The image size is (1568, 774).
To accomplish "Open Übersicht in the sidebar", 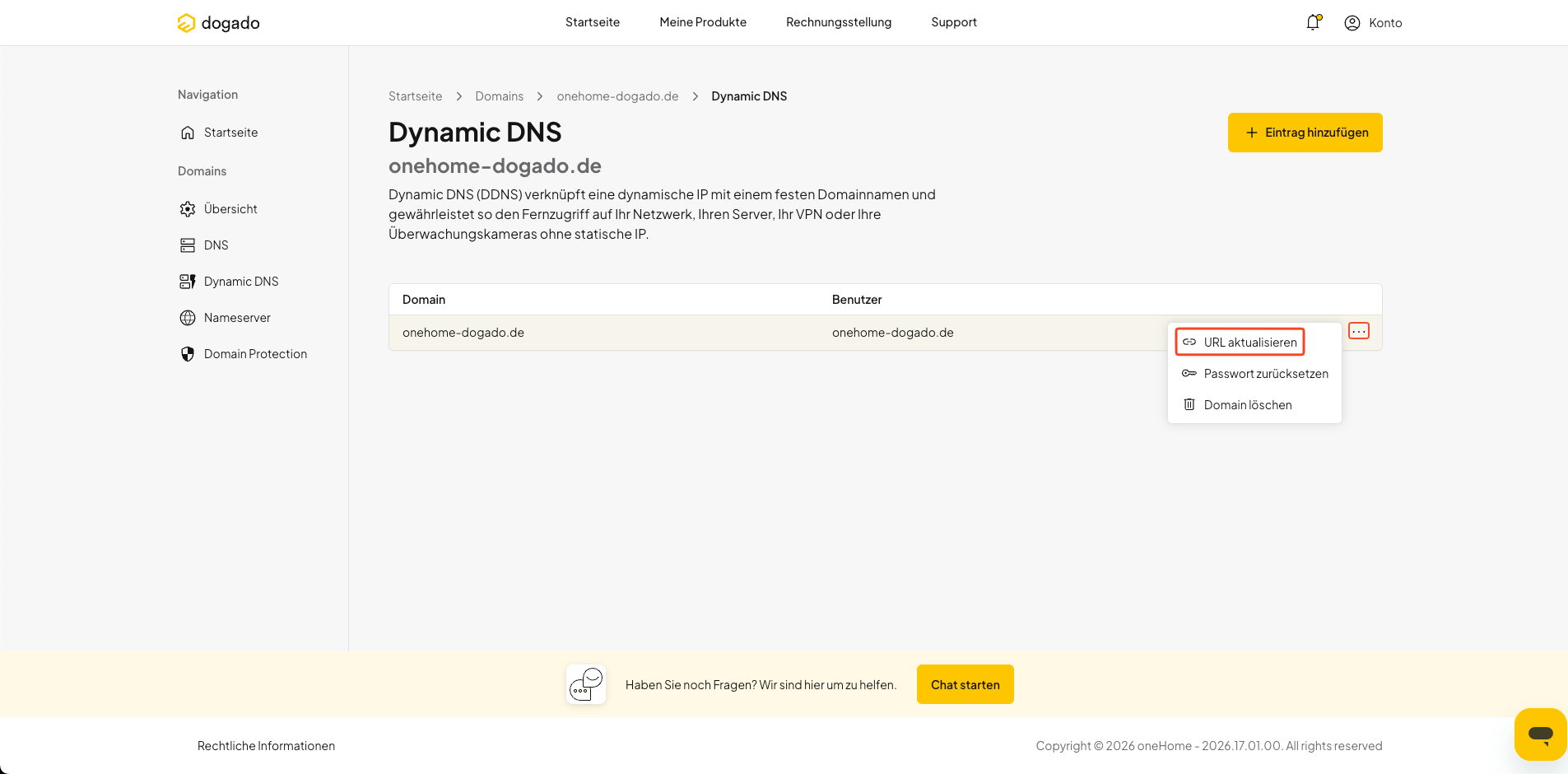I will (230, 209).
